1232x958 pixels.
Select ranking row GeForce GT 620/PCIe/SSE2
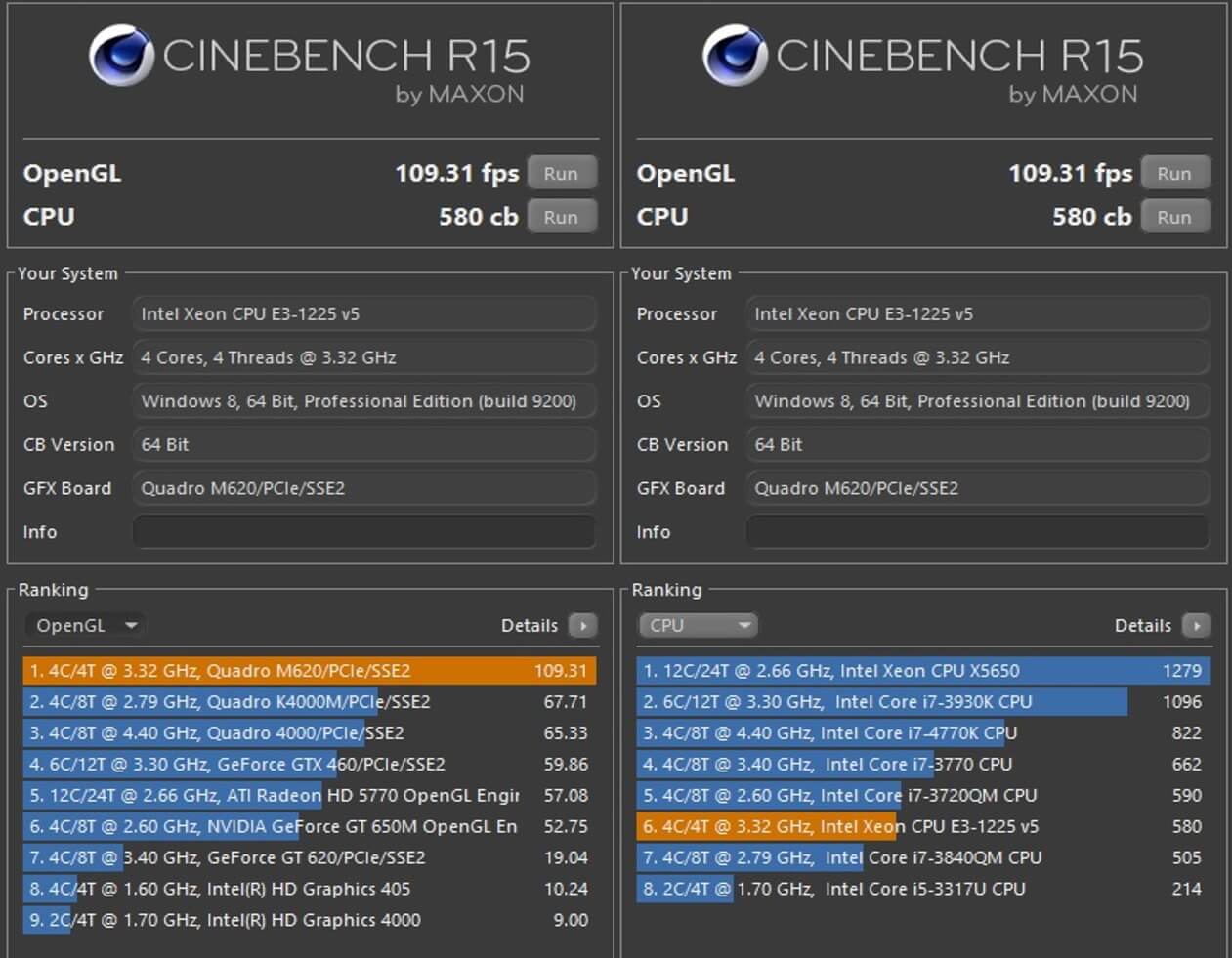(309, 858)
